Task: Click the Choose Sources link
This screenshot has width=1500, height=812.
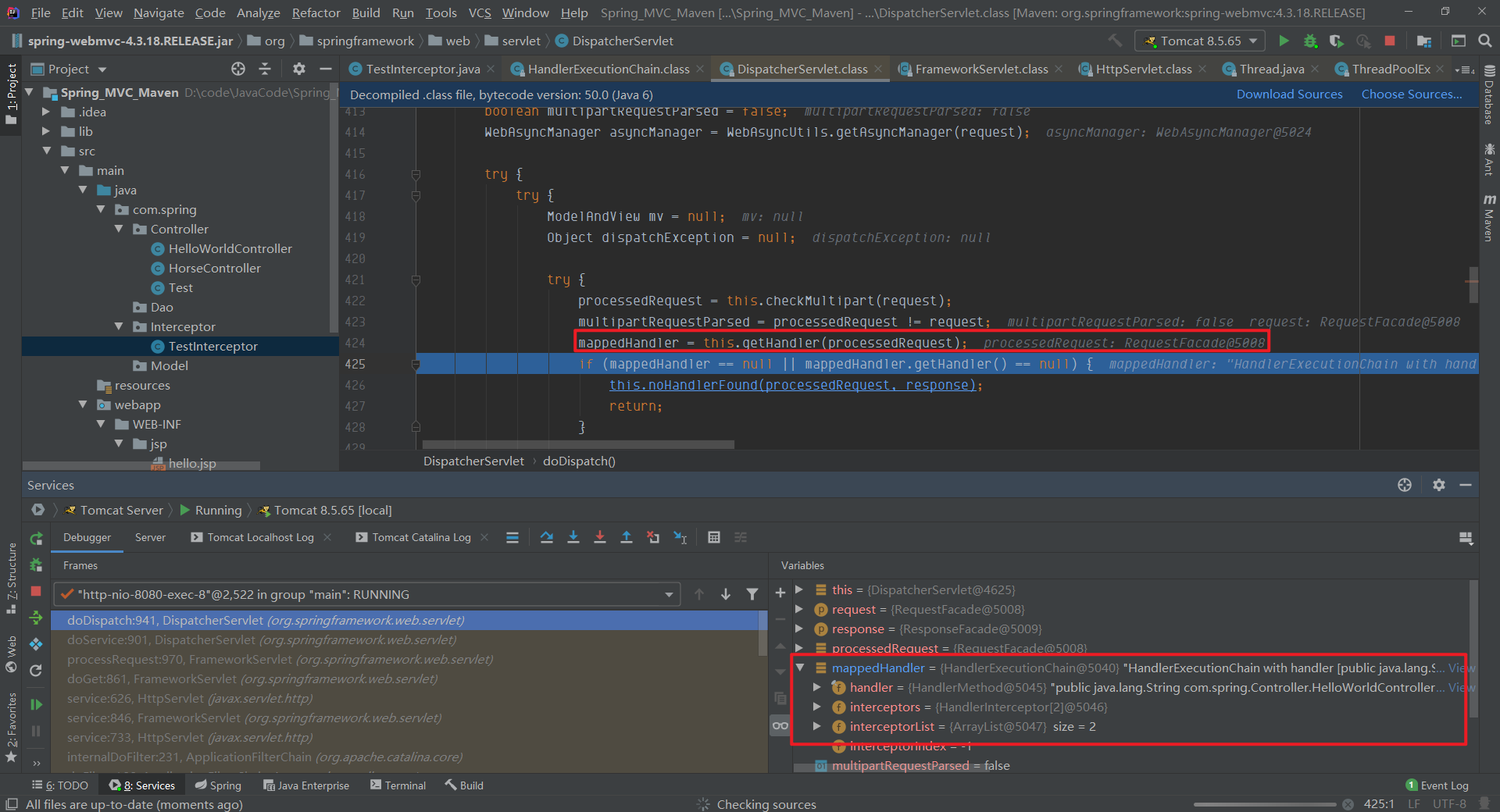Action: click(x=1411, y=94)
